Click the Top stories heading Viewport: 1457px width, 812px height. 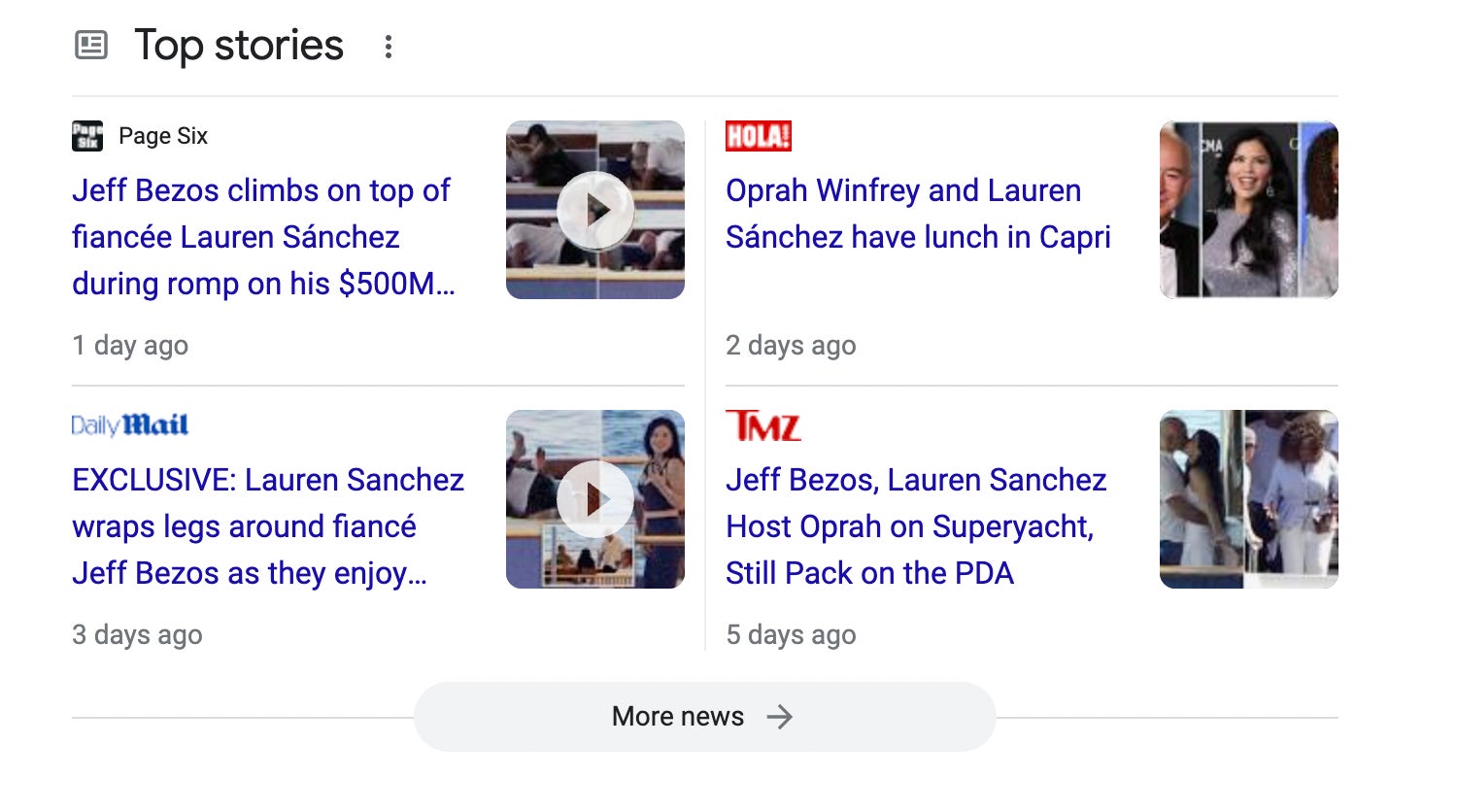click(239, 45)
